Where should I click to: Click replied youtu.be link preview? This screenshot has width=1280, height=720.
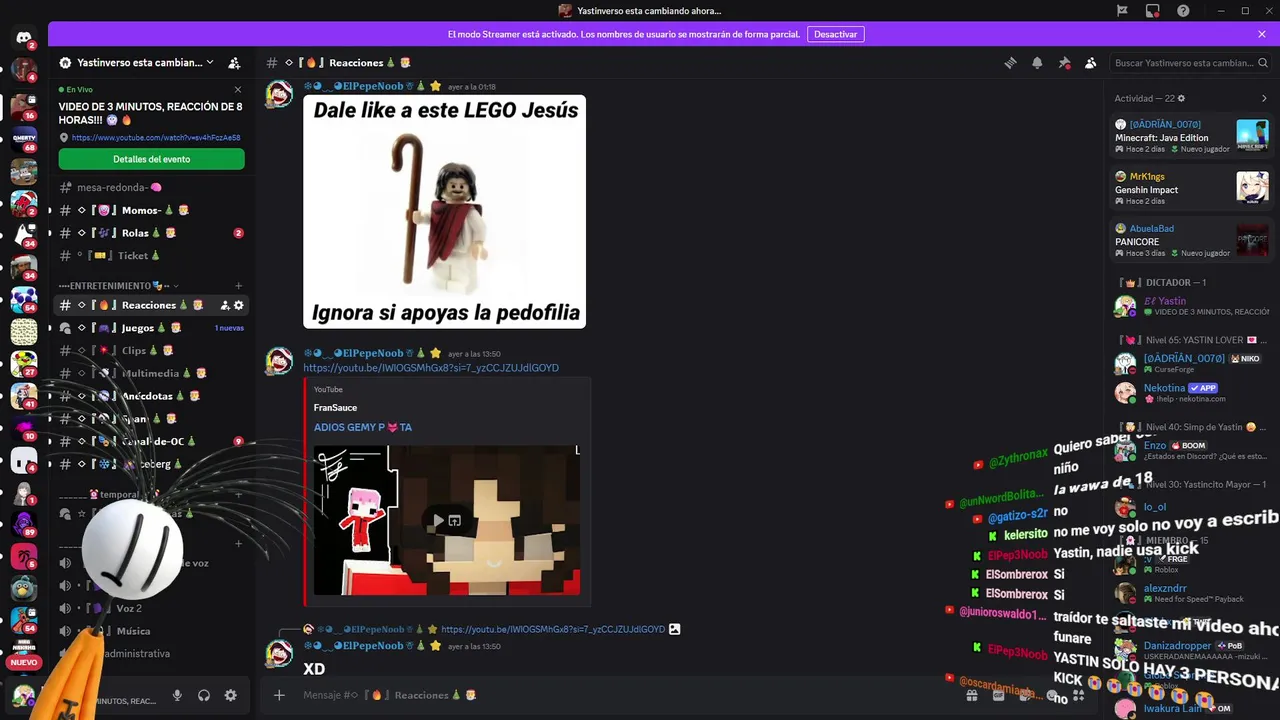coord(552,630)
